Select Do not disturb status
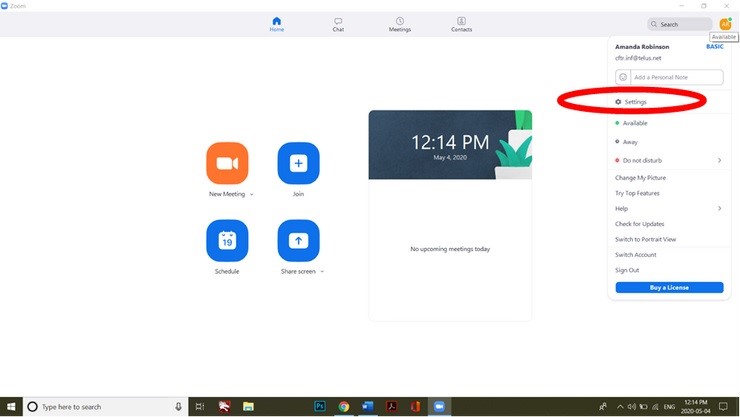 click(x=638, y=160)
